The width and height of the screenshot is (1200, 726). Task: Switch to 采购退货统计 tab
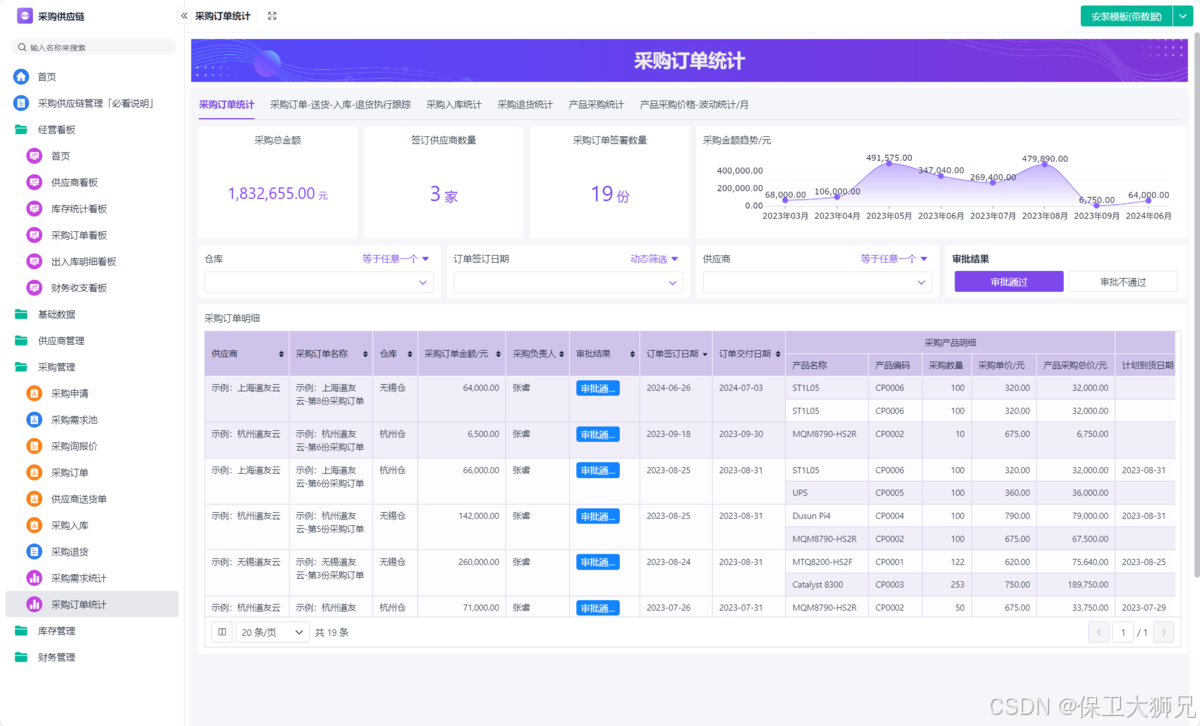525,104
